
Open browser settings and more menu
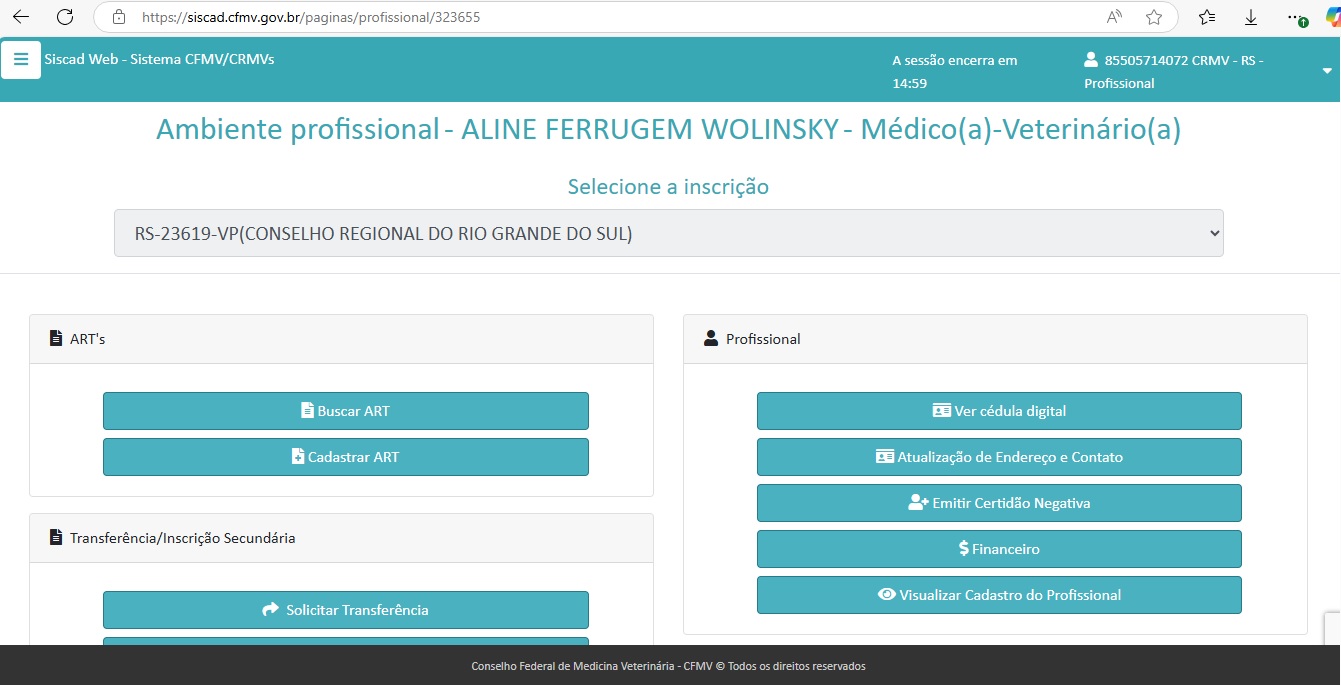[1296, 17]
